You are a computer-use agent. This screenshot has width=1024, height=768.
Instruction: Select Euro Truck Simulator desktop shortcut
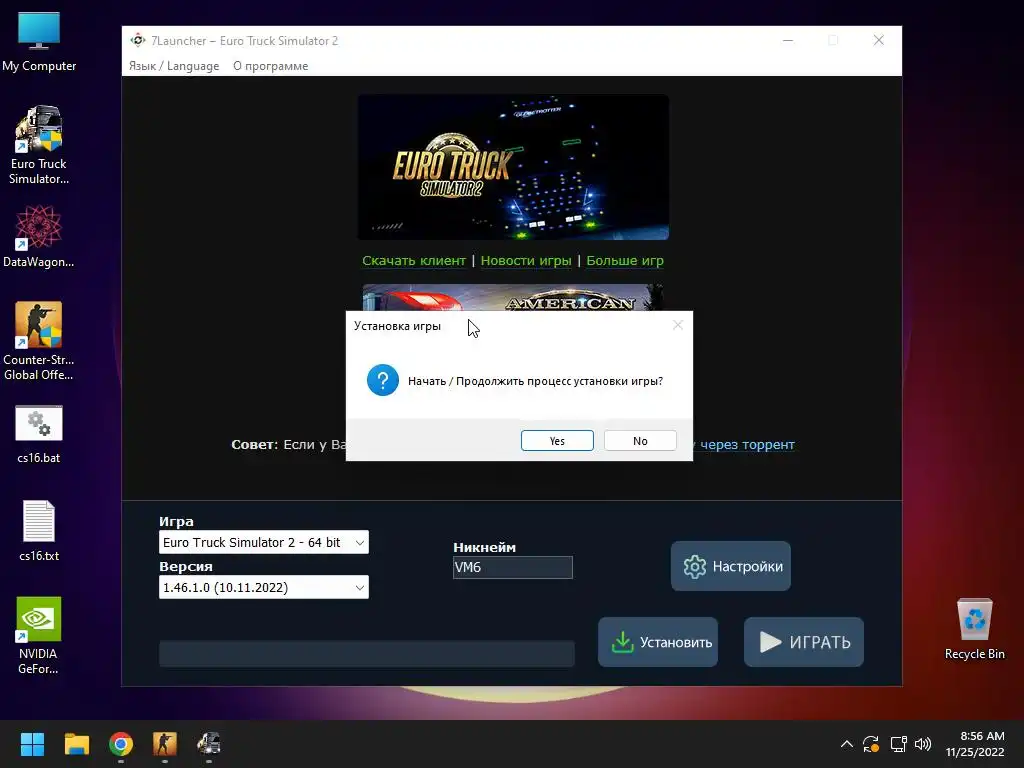[x=39, y=145]
